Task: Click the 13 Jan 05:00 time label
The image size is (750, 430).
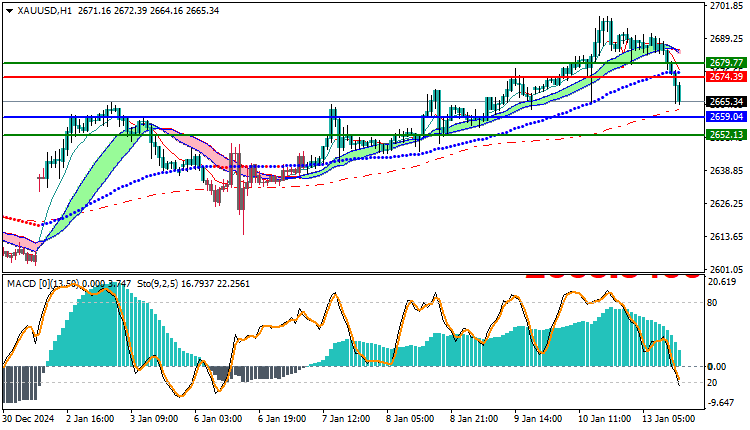Action: tap(668, 419)
